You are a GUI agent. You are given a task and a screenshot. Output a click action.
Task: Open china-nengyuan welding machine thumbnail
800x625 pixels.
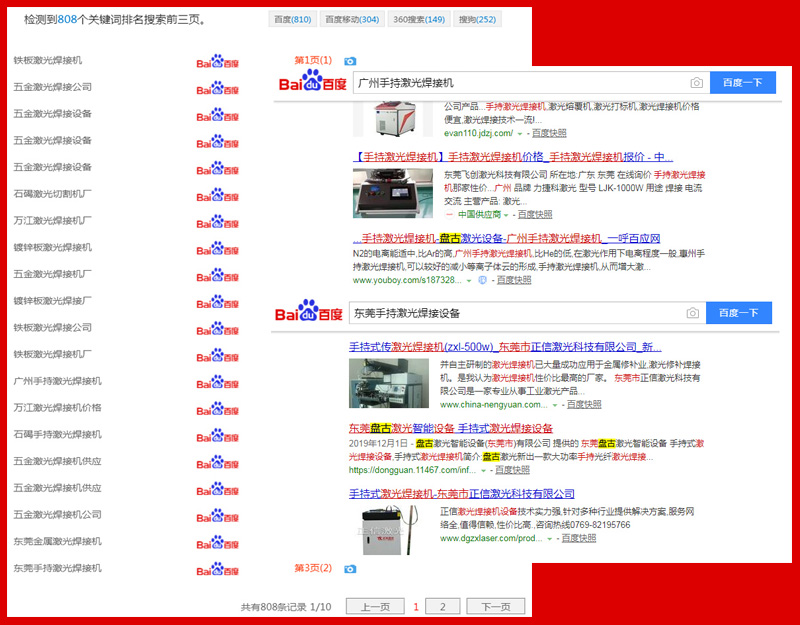click(x=389, y=383)
